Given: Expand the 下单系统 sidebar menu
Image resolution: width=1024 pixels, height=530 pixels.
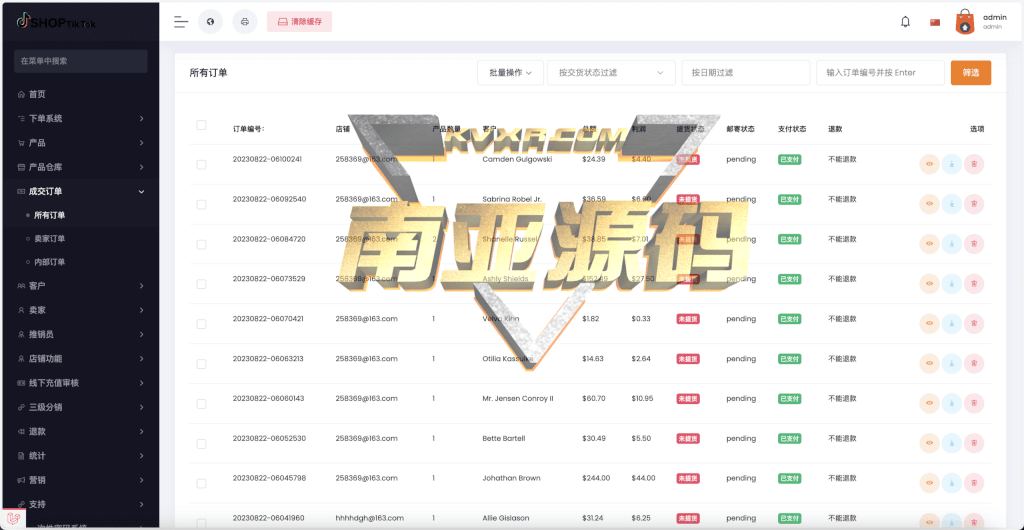Looking at the screenshot, I should tap(80, 118).
